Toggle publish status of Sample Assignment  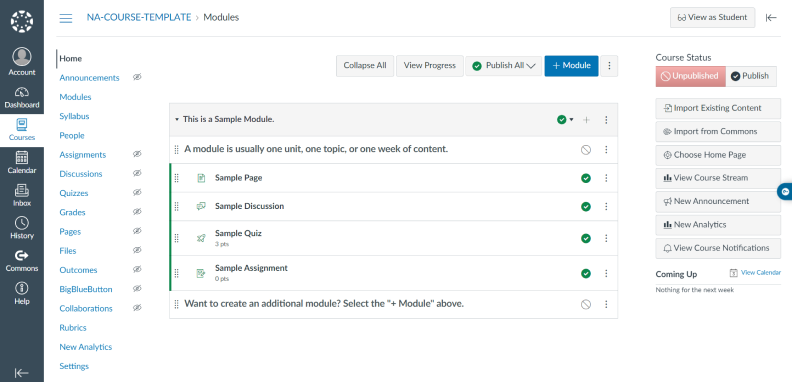(586, 273)
